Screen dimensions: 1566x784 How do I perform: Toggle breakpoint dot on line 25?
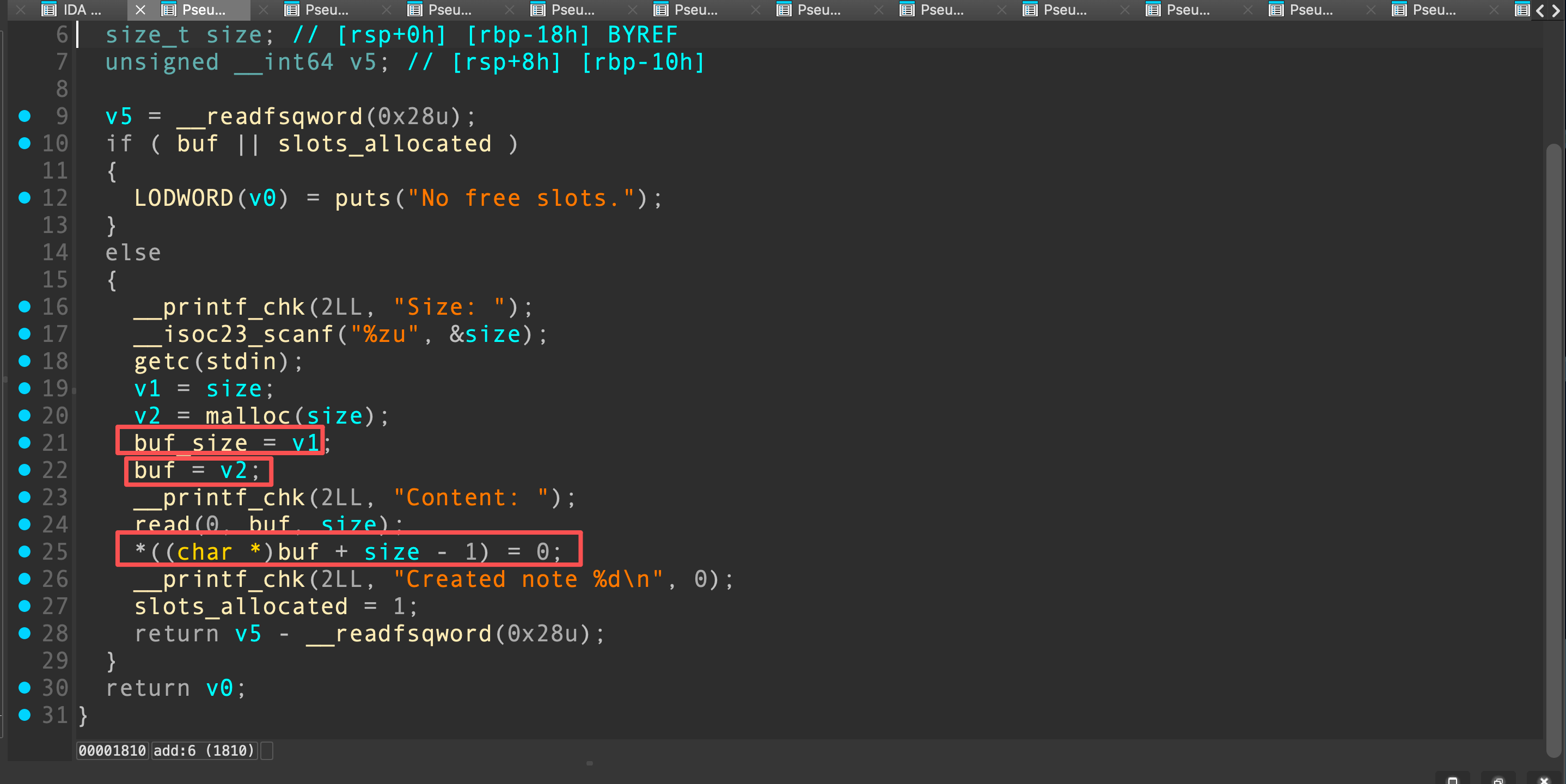pyautogui.click(x=25, y=552)
